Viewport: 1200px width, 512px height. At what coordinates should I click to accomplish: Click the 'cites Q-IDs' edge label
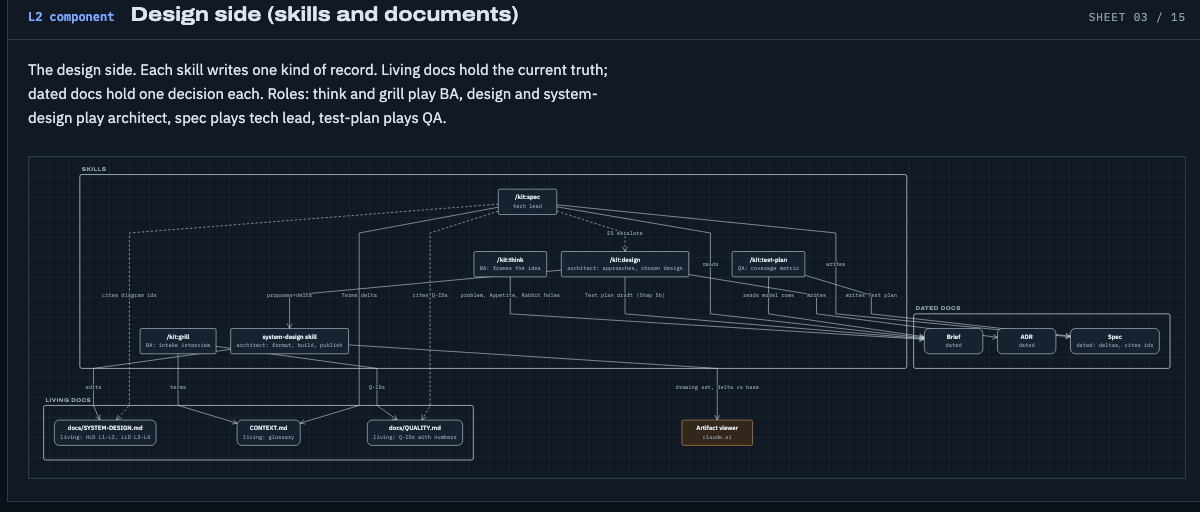[430, 295]
